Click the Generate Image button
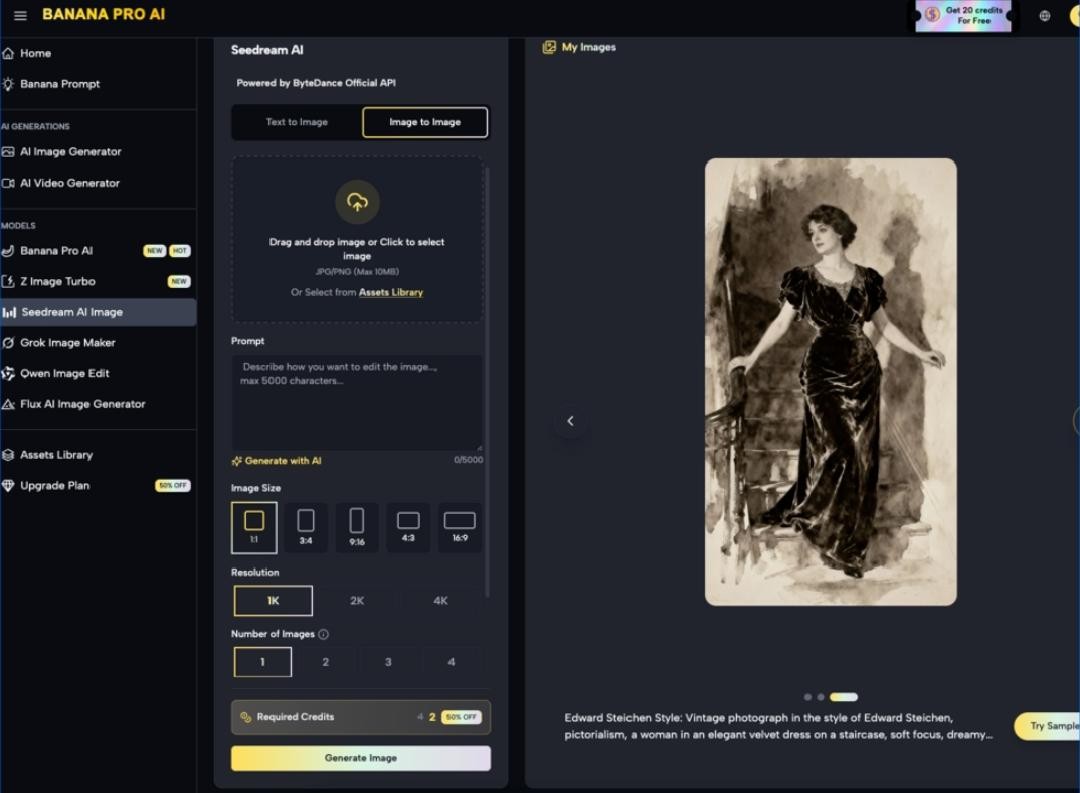Viewport: 1080px width, 793px height. (360, 758)
